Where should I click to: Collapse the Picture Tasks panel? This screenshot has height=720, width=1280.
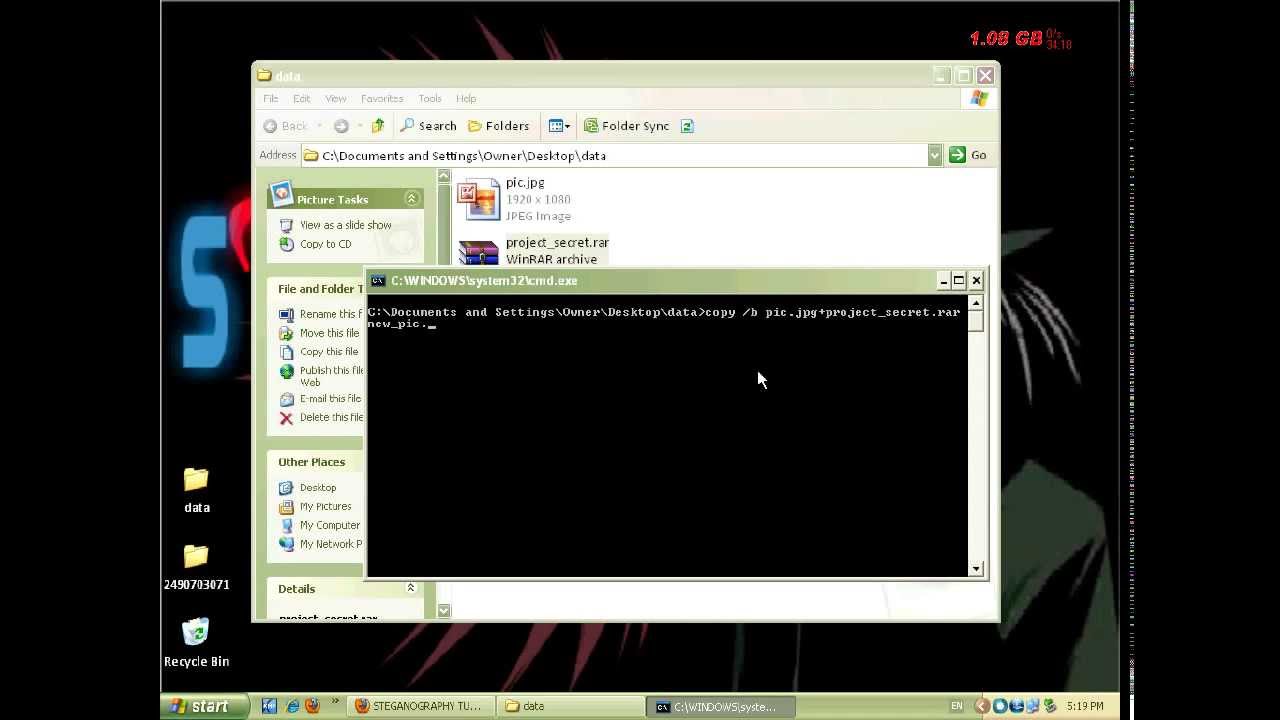[411, 199]
